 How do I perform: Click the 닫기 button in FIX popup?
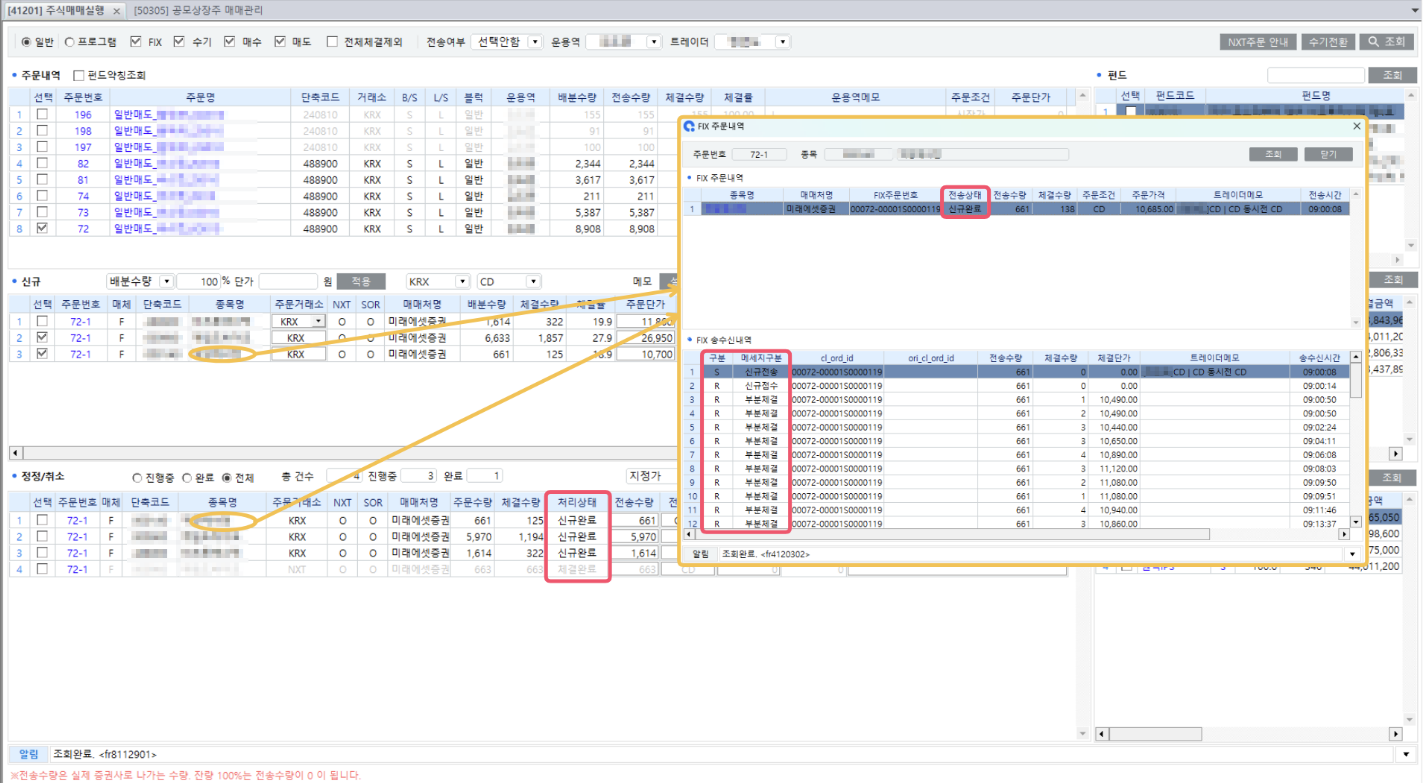[1328, 155]
